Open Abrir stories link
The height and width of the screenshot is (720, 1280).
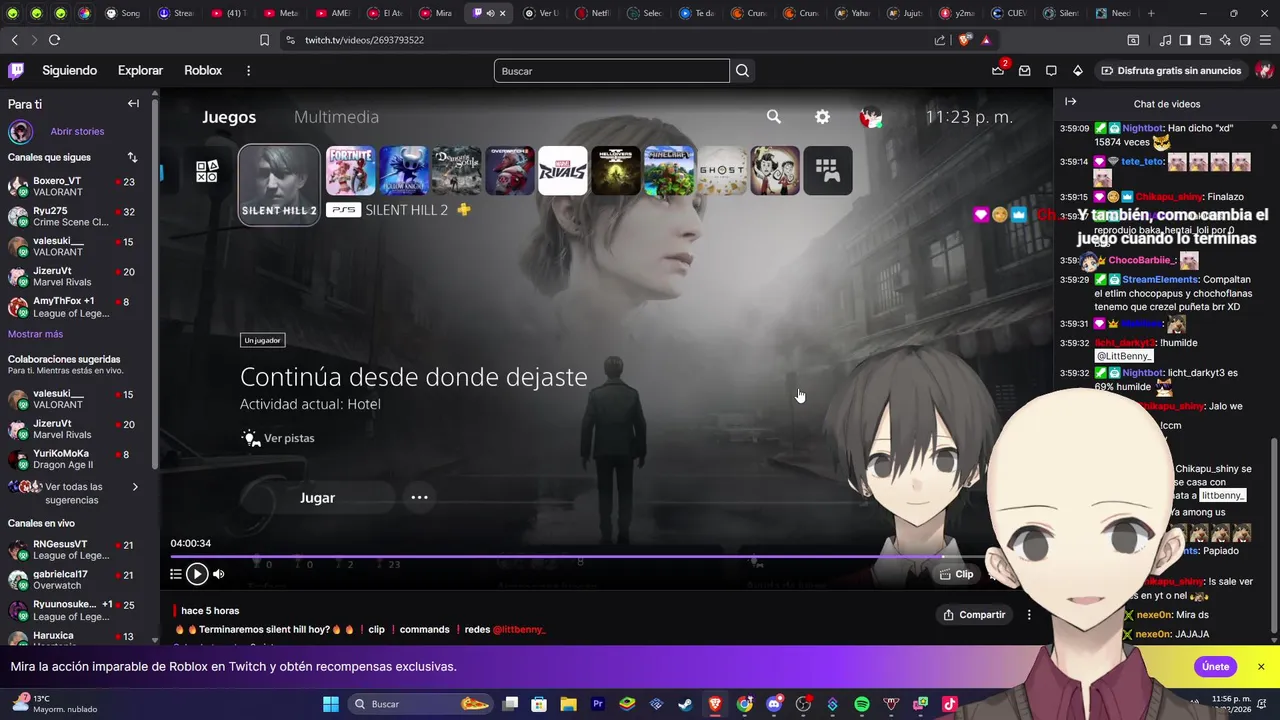[x=77, y=131]
